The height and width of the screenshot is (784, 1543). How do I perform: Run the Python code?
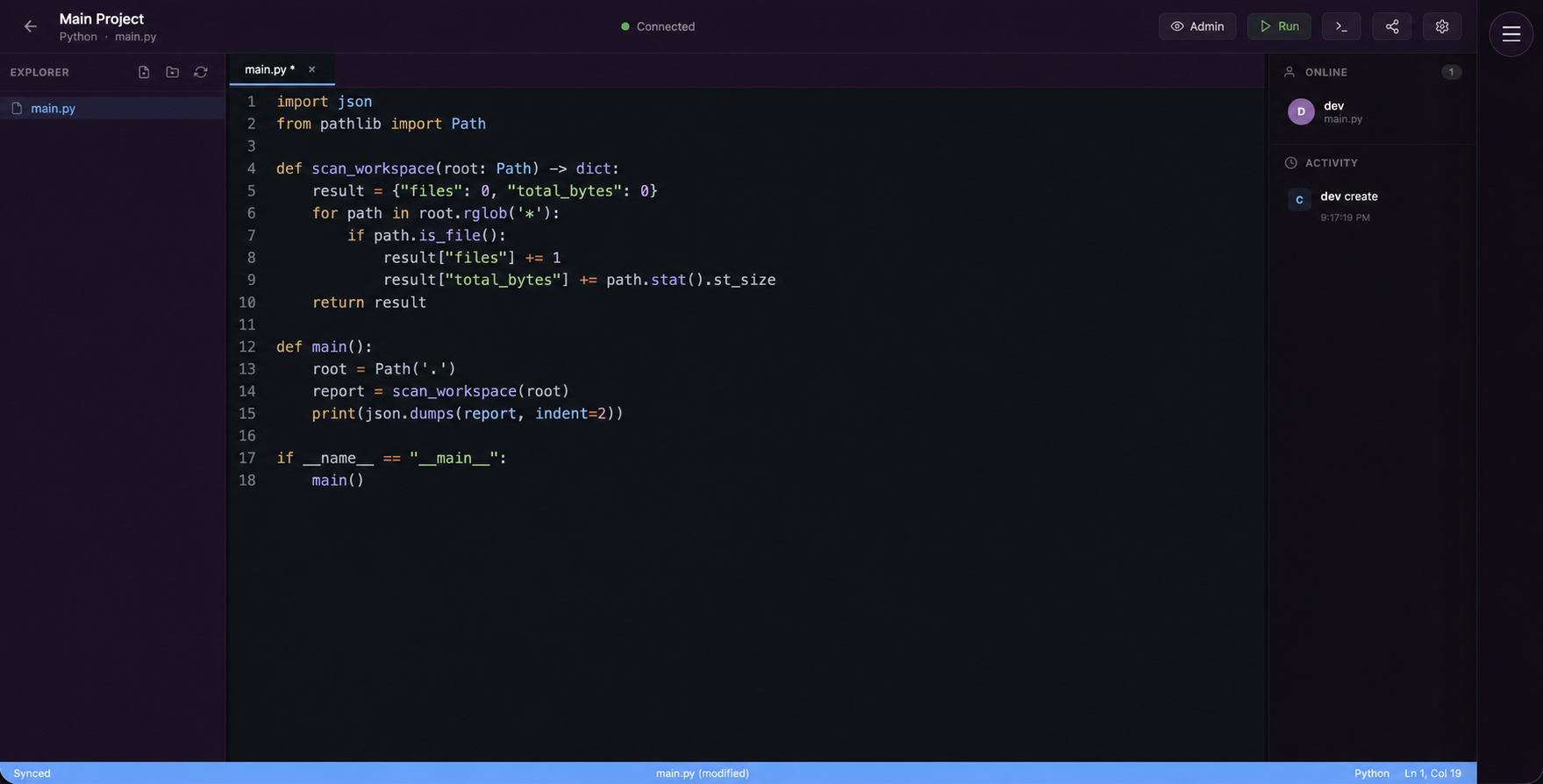tap(1279, 26)
